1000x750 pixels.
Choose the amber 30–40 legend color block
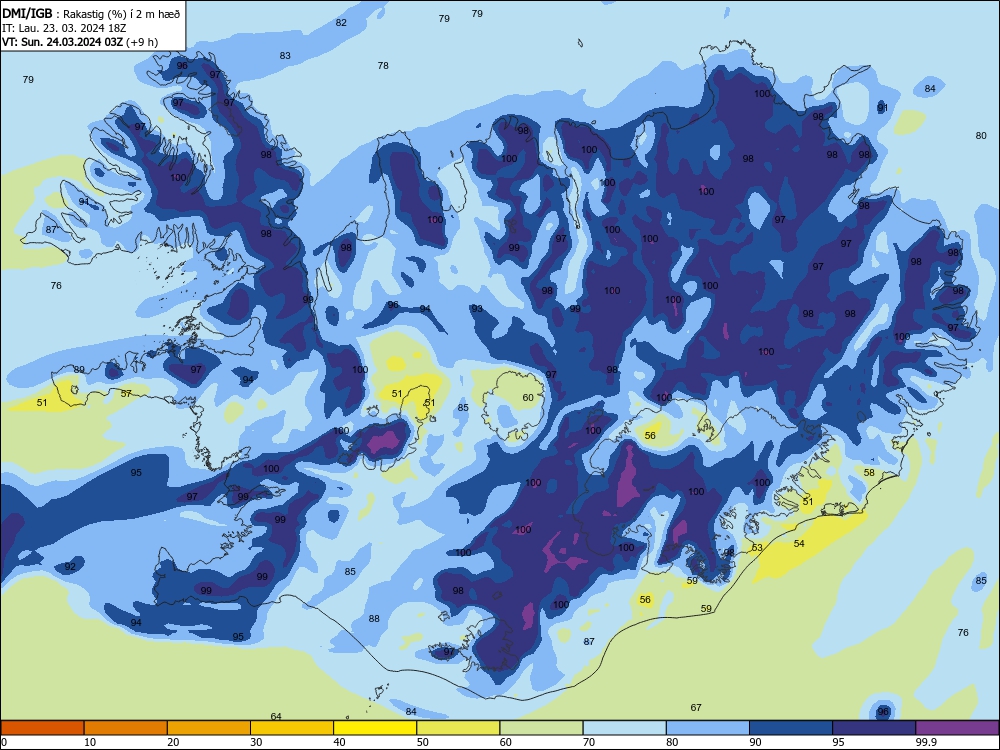(x=292, y=728)
